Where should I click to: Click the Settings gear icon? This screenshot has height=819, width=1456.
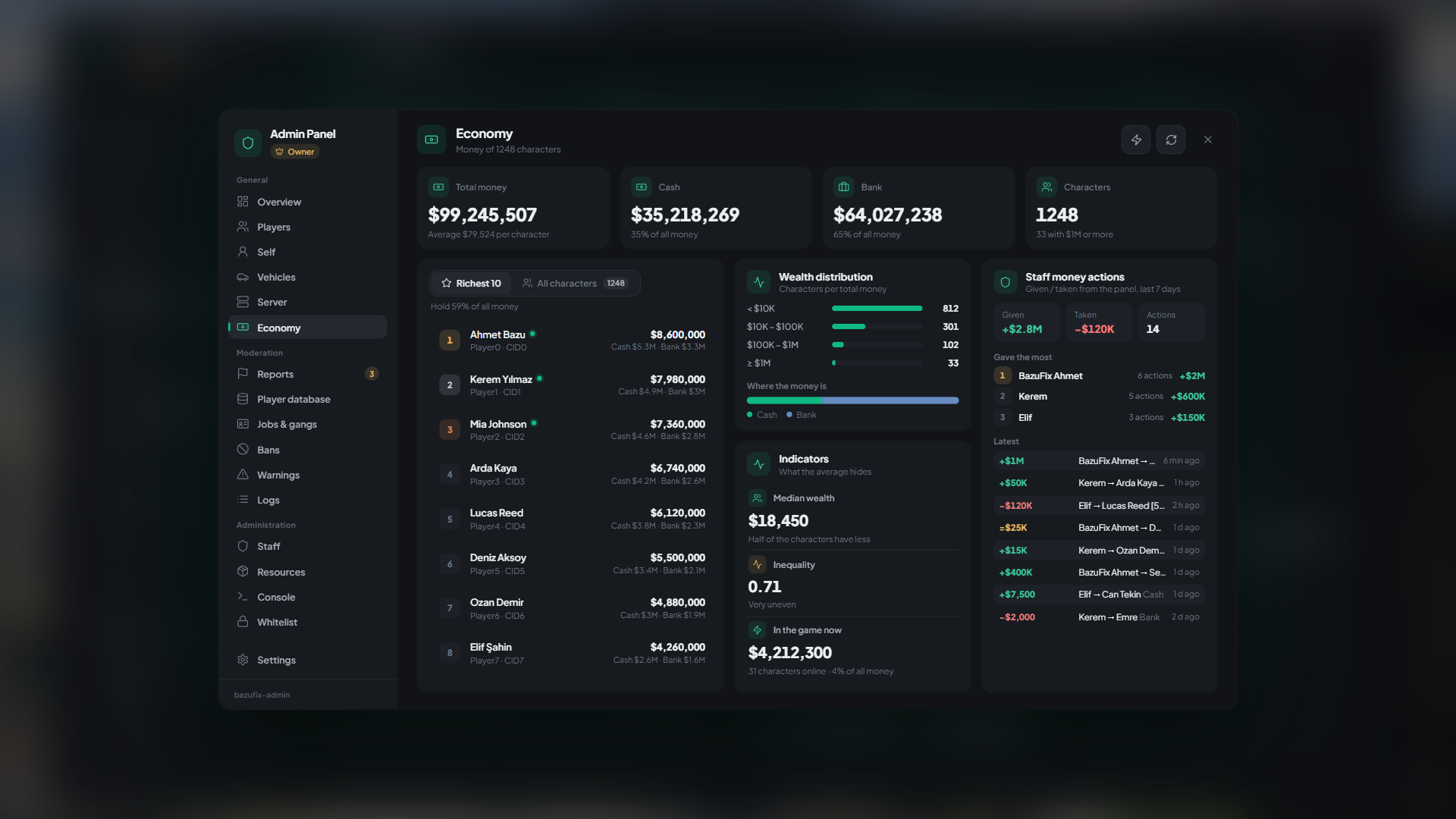tap(243, 660)
